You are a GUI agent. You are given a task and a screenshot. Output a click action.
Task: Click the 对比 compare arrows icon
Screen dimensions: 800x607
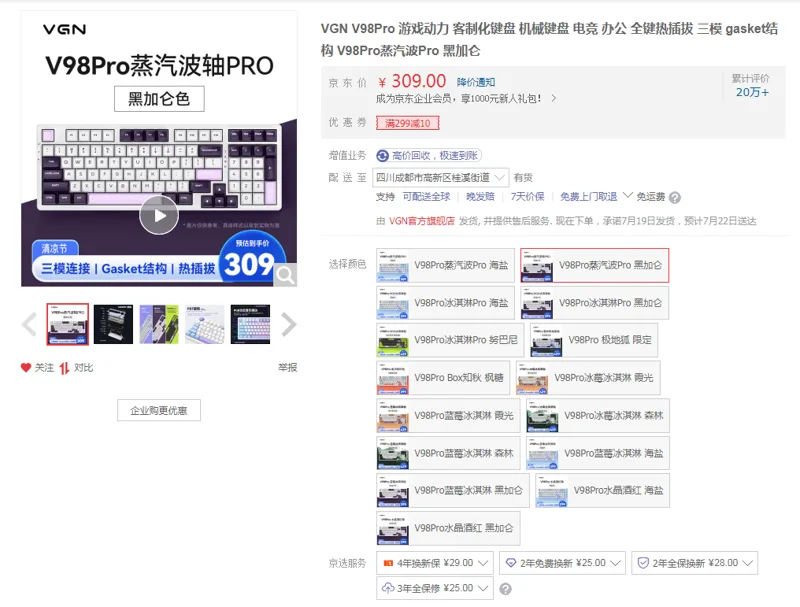coord(64,368)
